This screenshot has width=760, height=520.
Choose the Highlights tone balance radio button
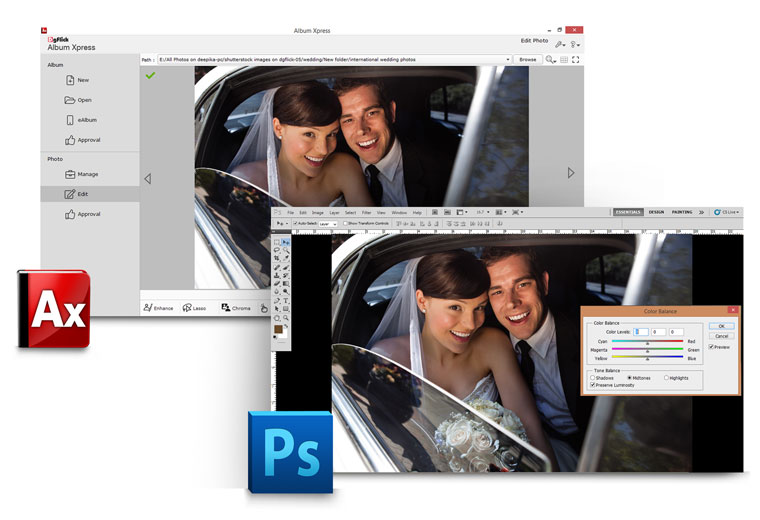667,377
